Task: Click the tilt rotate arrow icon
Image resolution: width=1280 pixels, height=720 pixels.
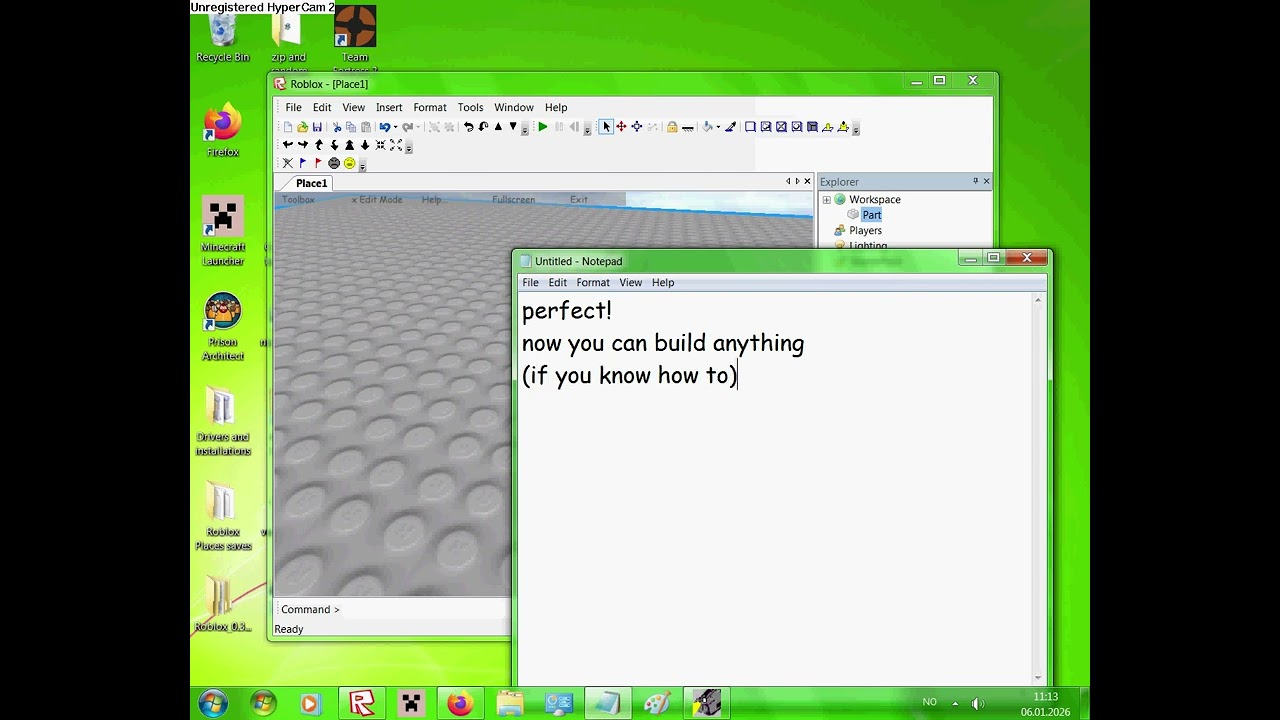Action: click(x=483, y=127)
